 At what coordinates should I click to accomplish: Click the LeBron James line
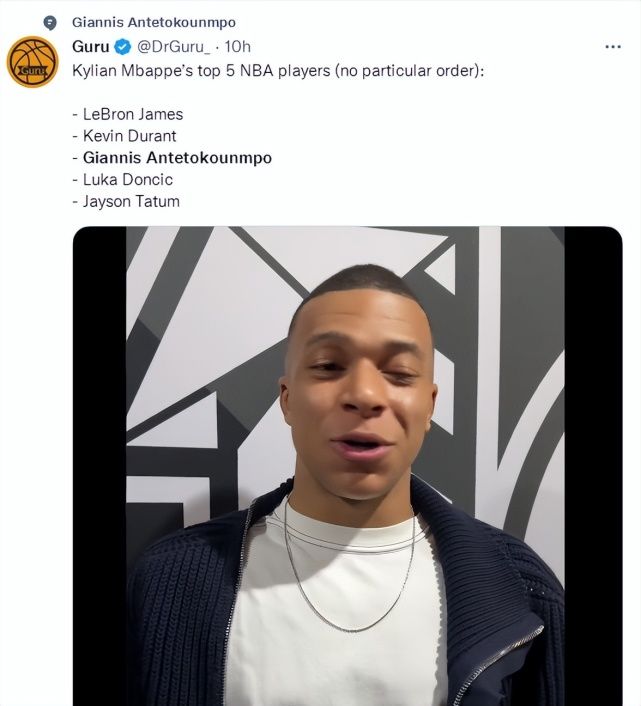point(128,114)
